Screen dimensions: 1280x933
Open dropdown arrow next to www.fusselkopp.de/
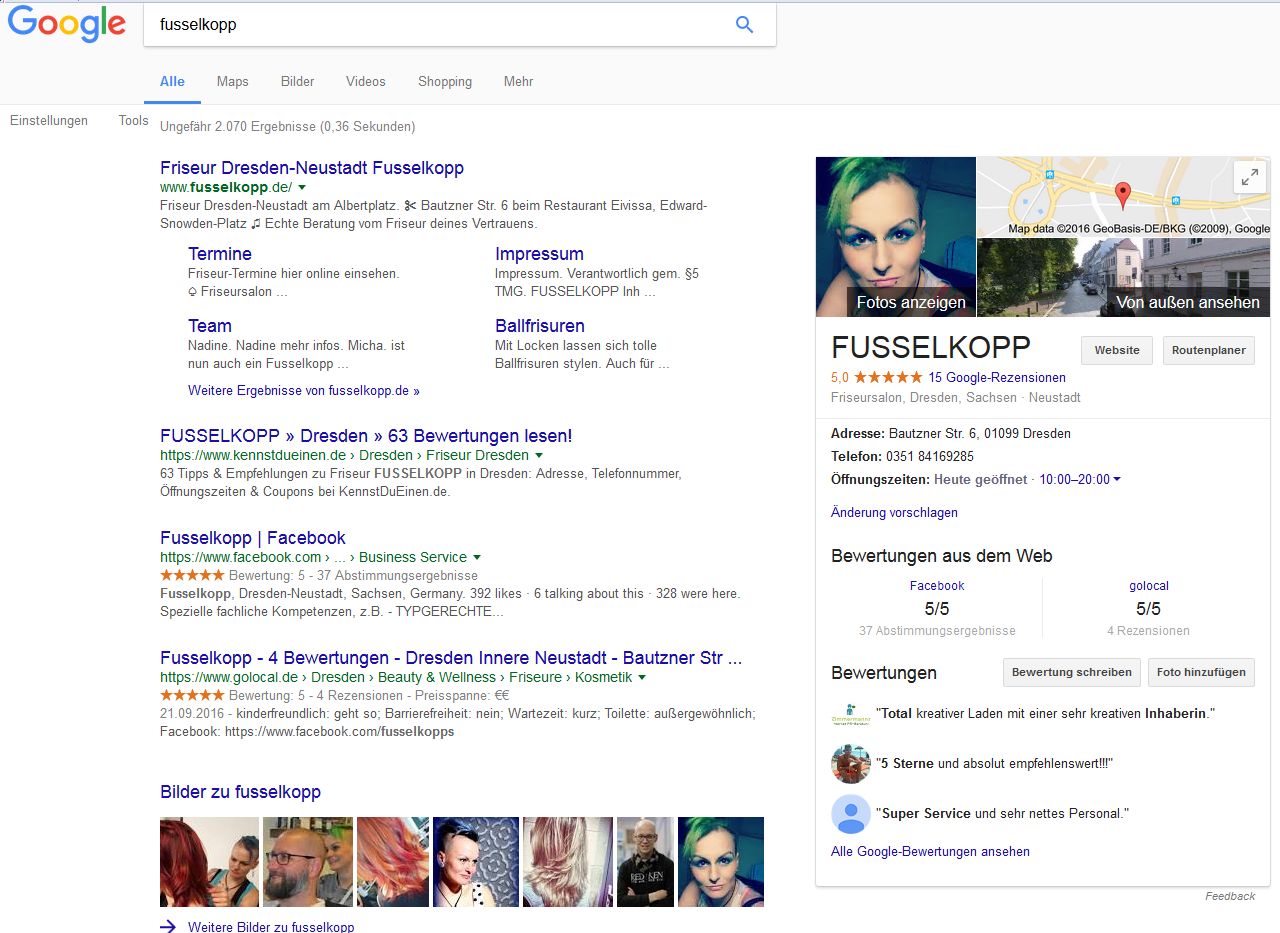[302, 187]
